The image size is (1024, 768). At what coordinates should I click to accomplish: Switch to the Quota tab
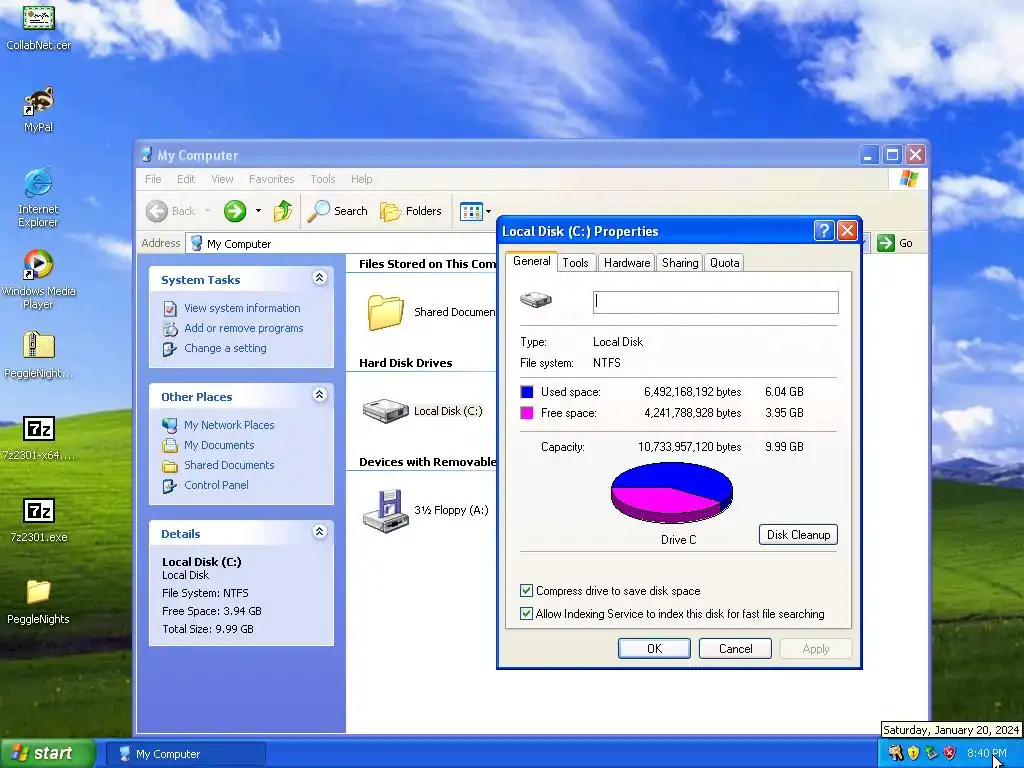pyautogui.click(x=724, y=263)
